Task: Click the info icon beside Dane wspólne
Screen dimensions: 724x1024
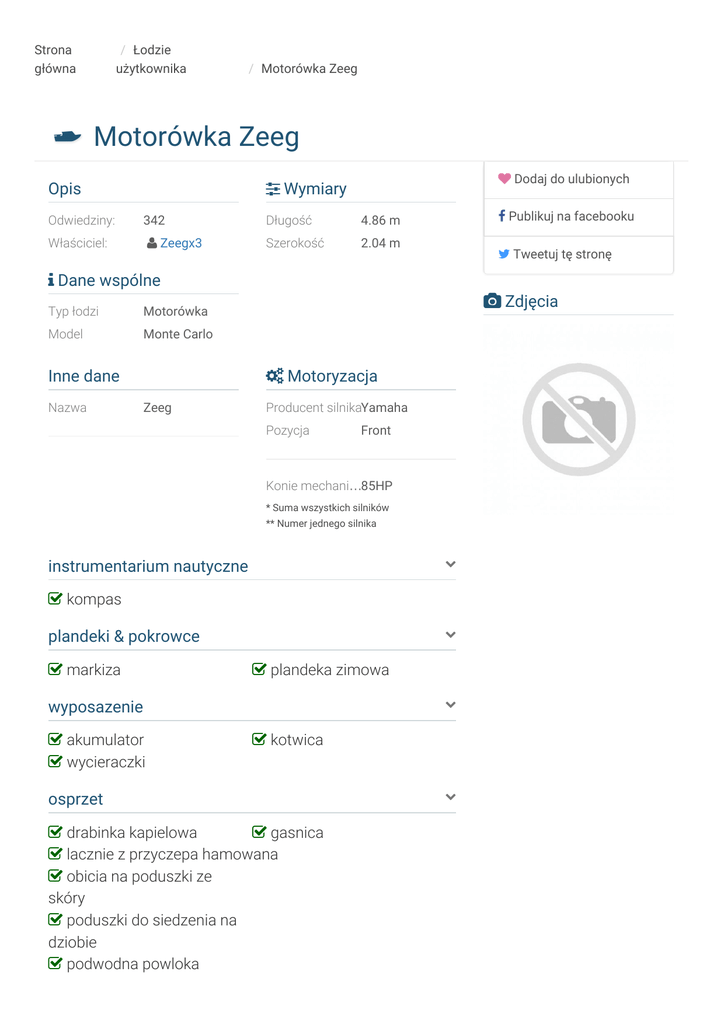Action: 51,281
